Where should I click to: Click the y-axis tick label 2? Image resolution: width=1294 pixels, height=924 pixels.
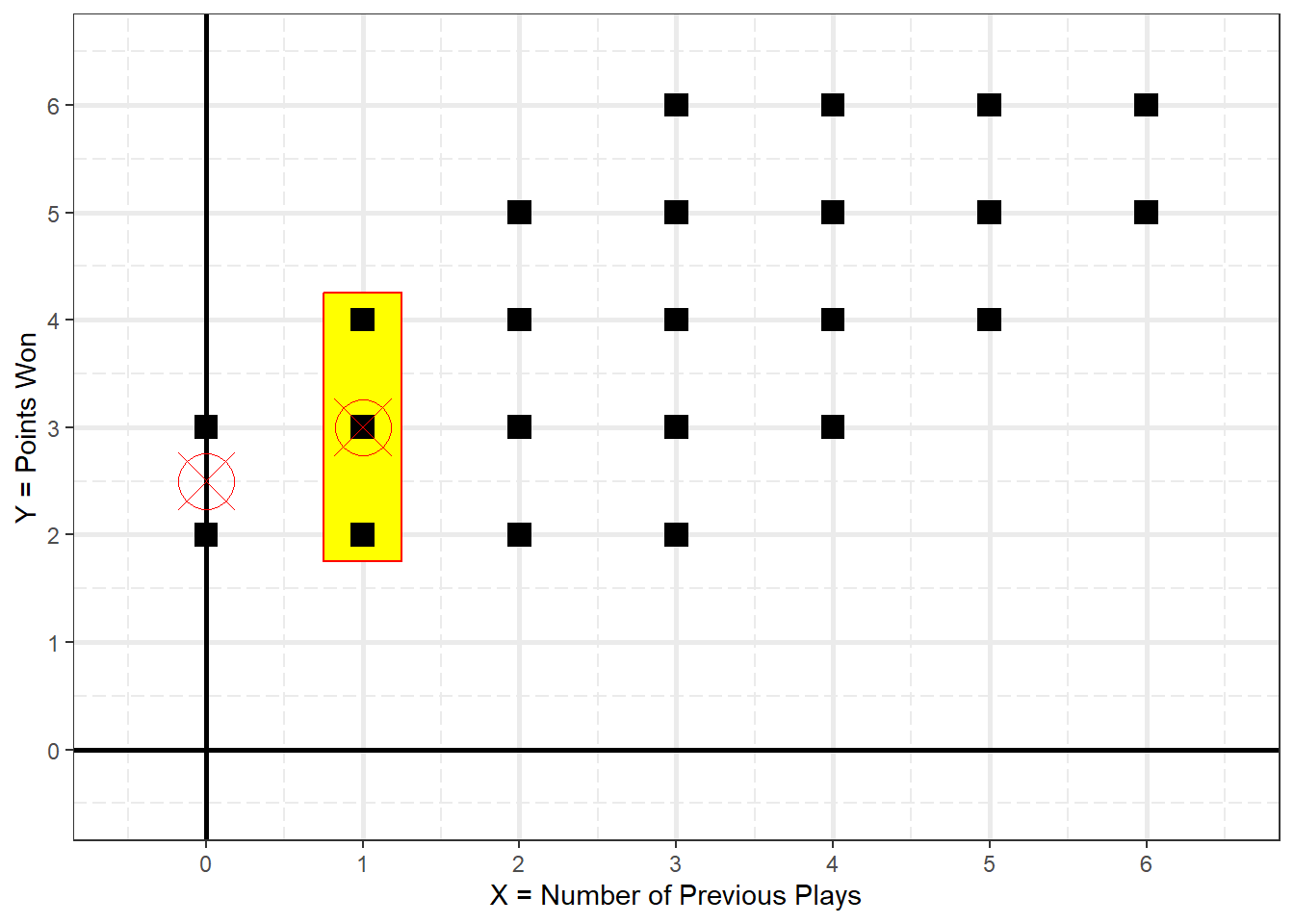coord(54,535)
